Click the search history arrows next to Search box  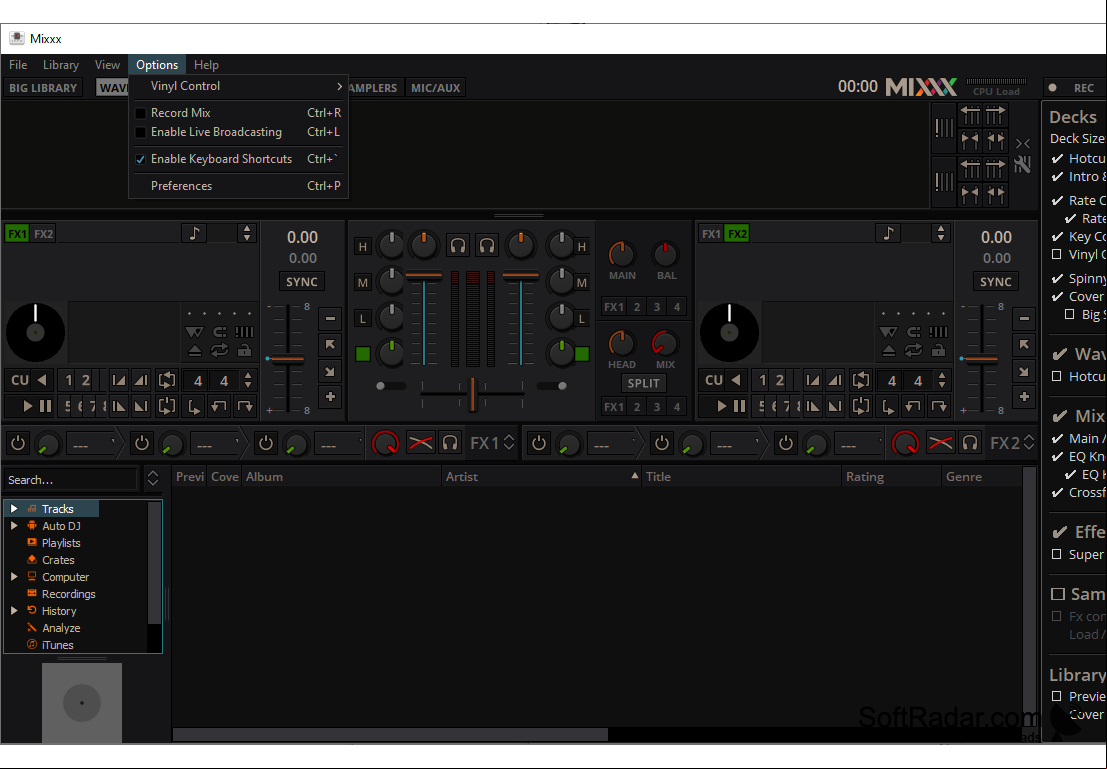tap(152, 479)
